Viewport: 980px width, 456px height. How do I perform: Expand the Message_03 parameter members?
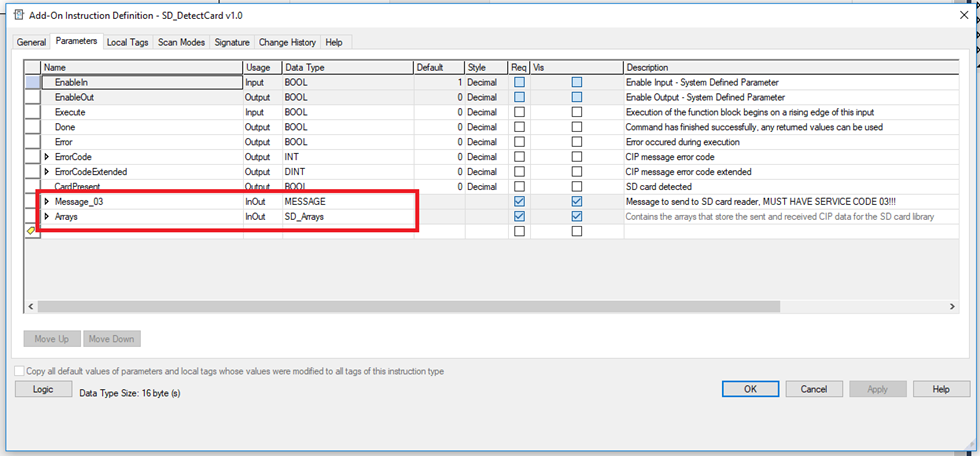pyautogui.click(x=46, y=202)
